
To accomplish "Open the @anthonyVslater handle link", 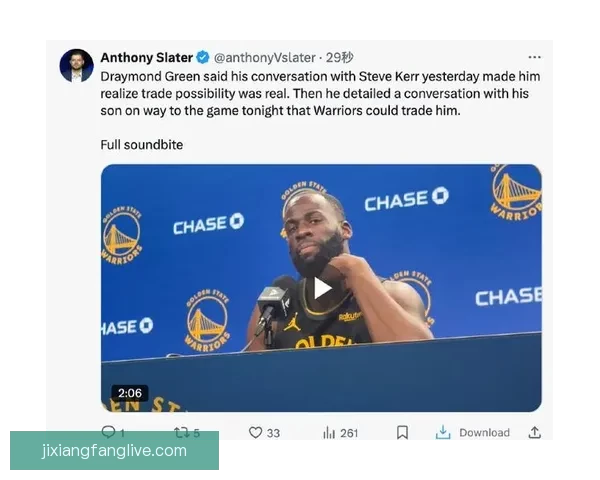I will (265, 58).
